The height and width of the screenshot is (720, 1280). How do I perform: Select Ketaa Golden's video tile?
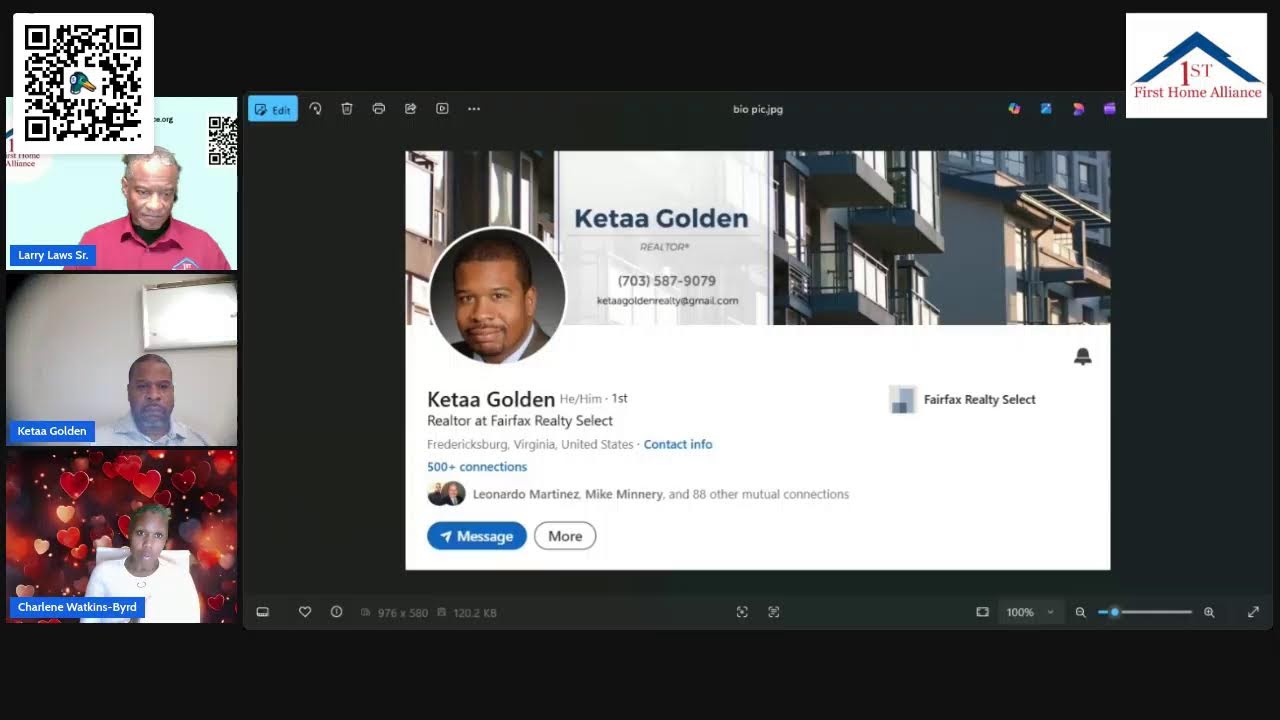[x=122, y=360]
